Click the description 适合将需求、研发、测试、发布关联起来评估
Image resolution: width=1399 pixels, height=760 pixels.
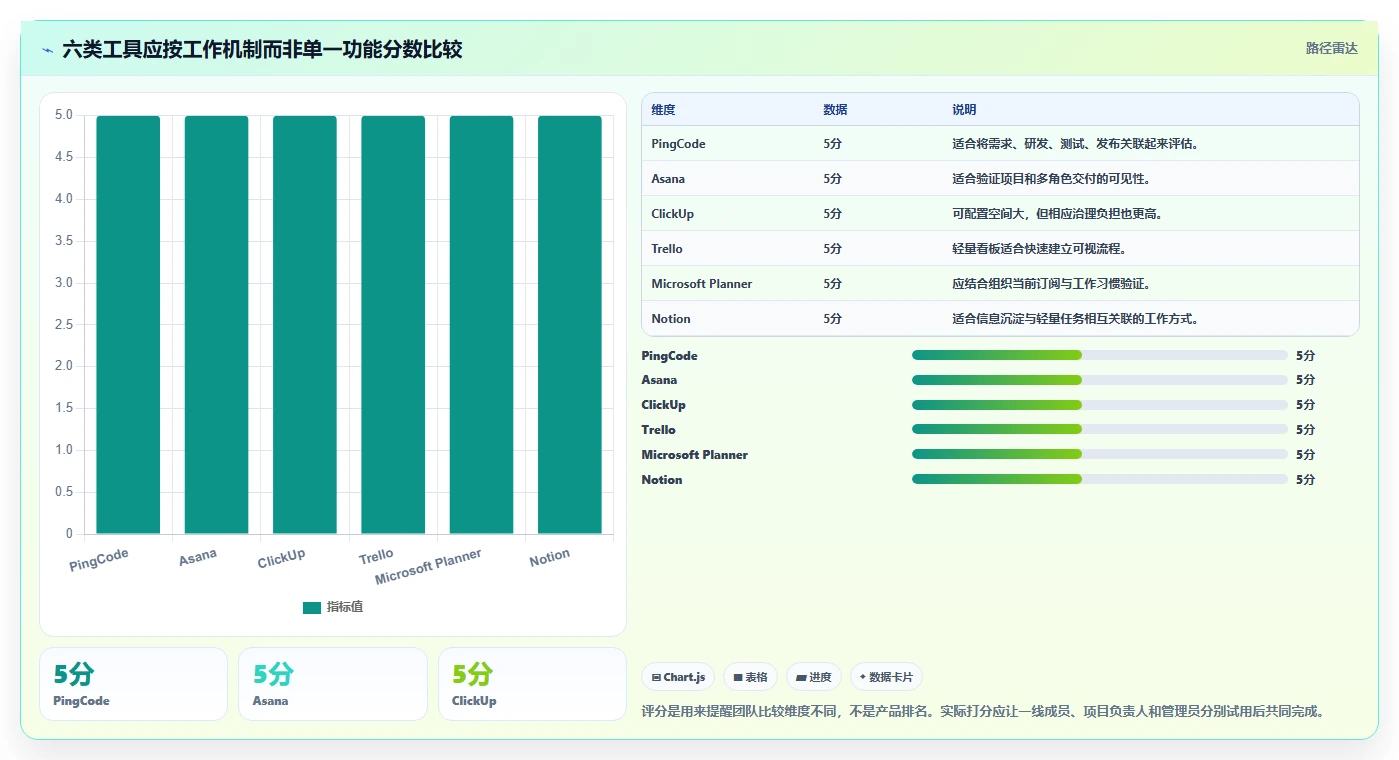point(1075,144)
